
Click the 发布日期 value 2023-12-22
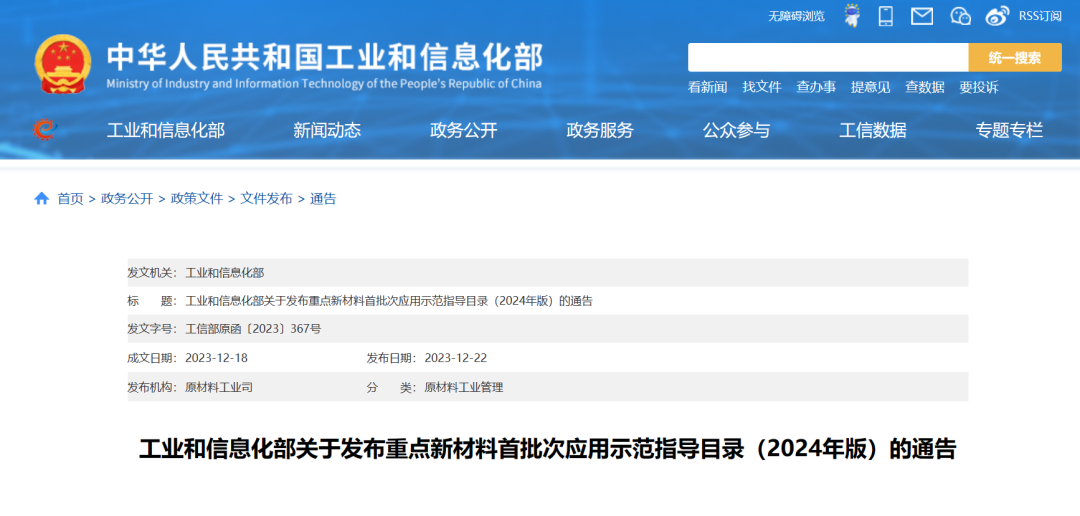(456, 358)
